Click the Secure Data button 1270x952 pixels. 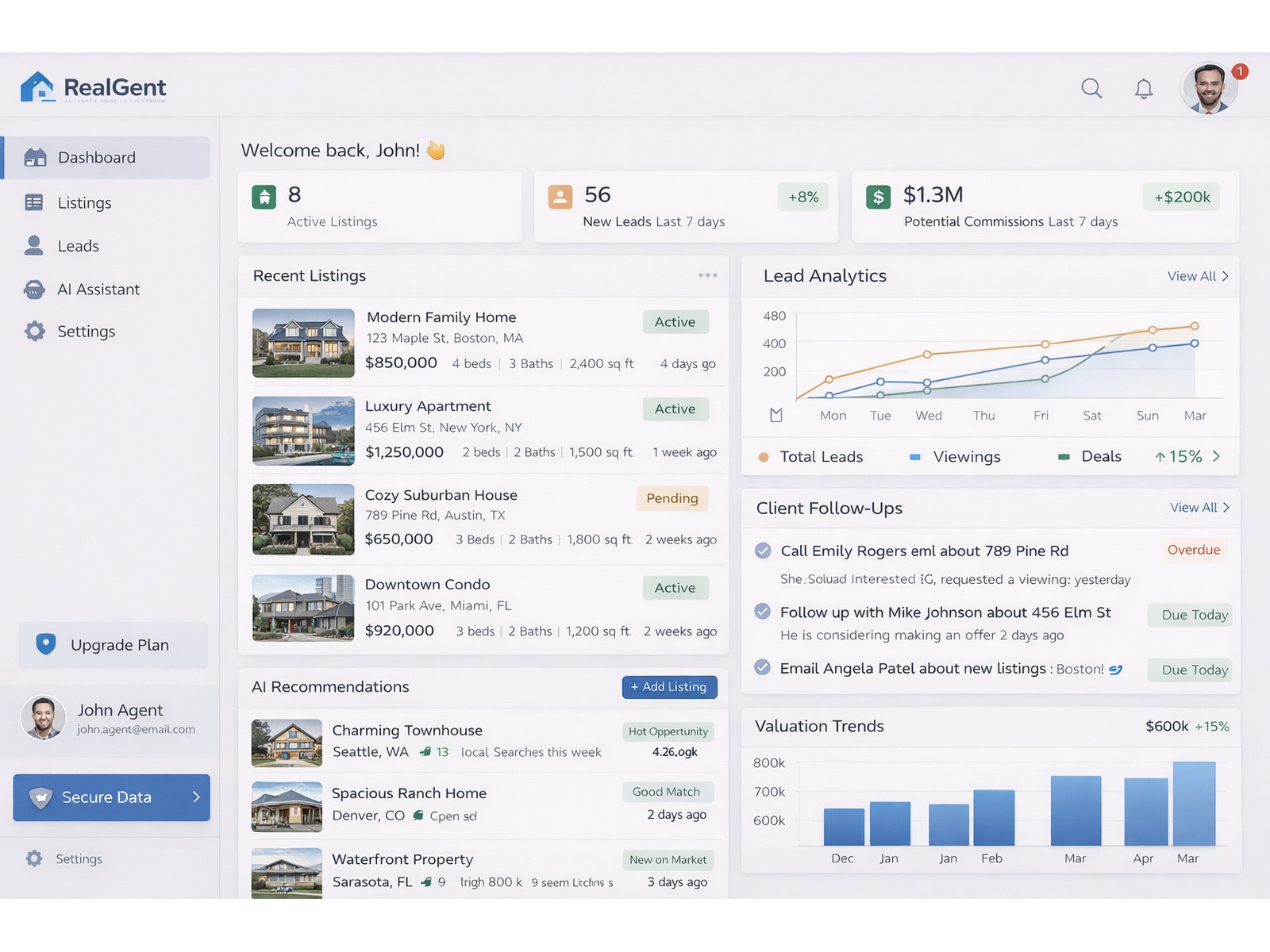112,797
